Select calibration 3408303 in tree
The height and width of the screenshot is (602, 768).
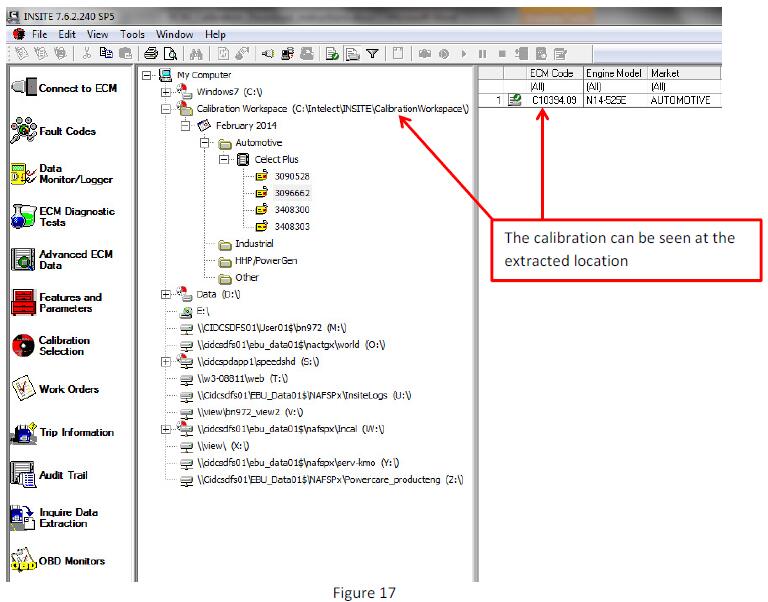click(292, 226)
